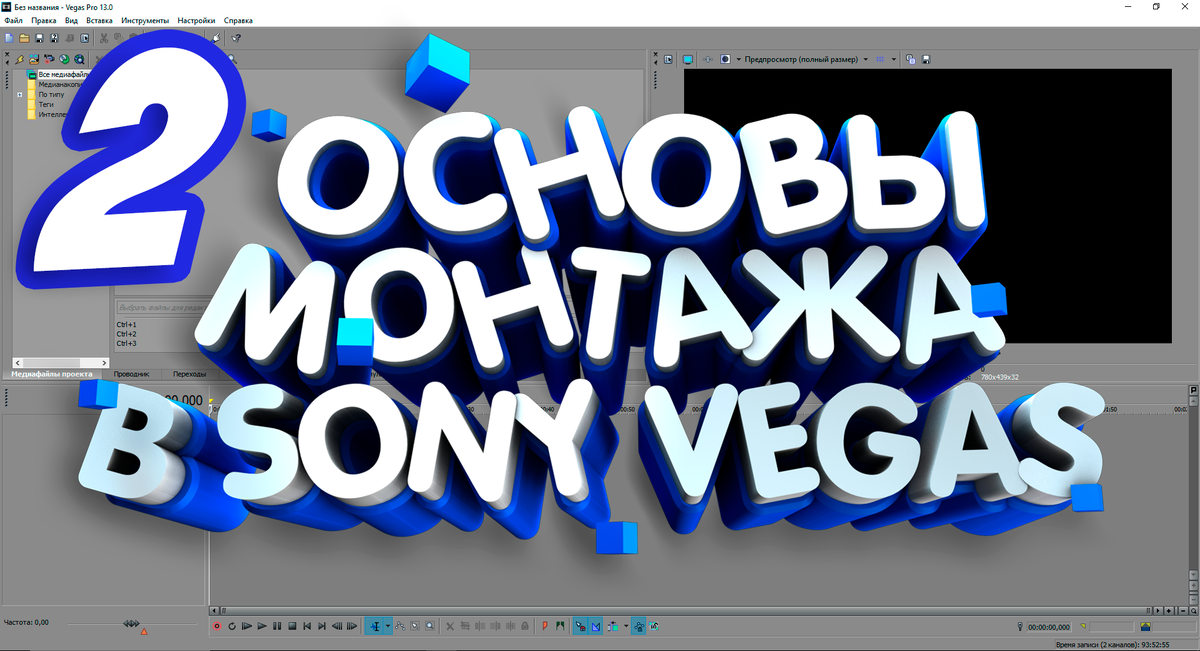
Task: Click the Save As icon in top toolbar
Action: (54, 38)
